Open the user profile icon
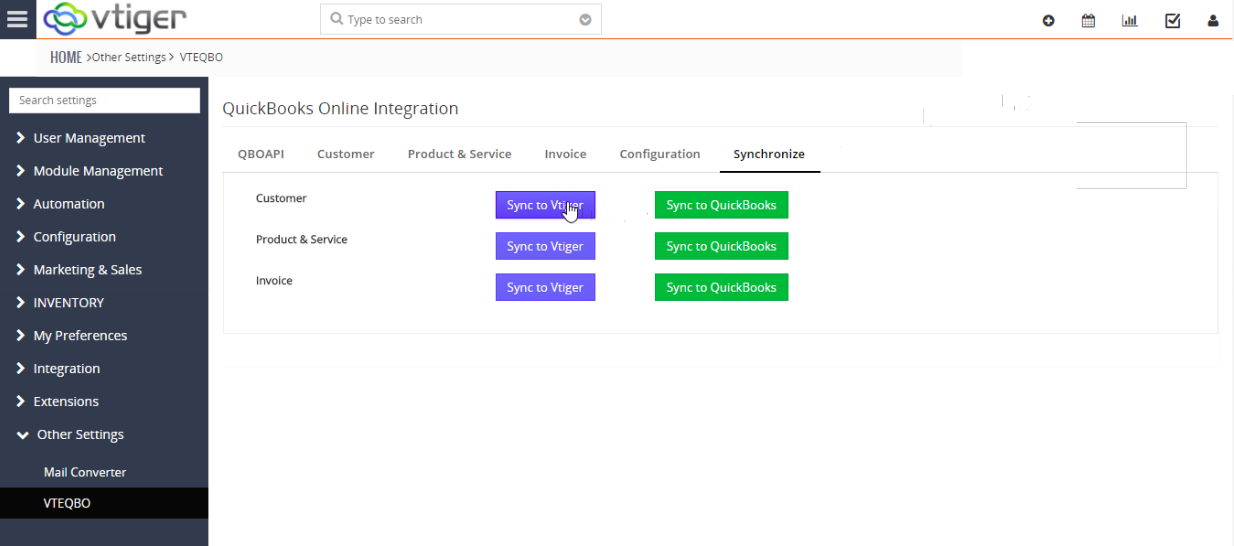Viewport: 1234px width, 546px height. coord(1213,20)
